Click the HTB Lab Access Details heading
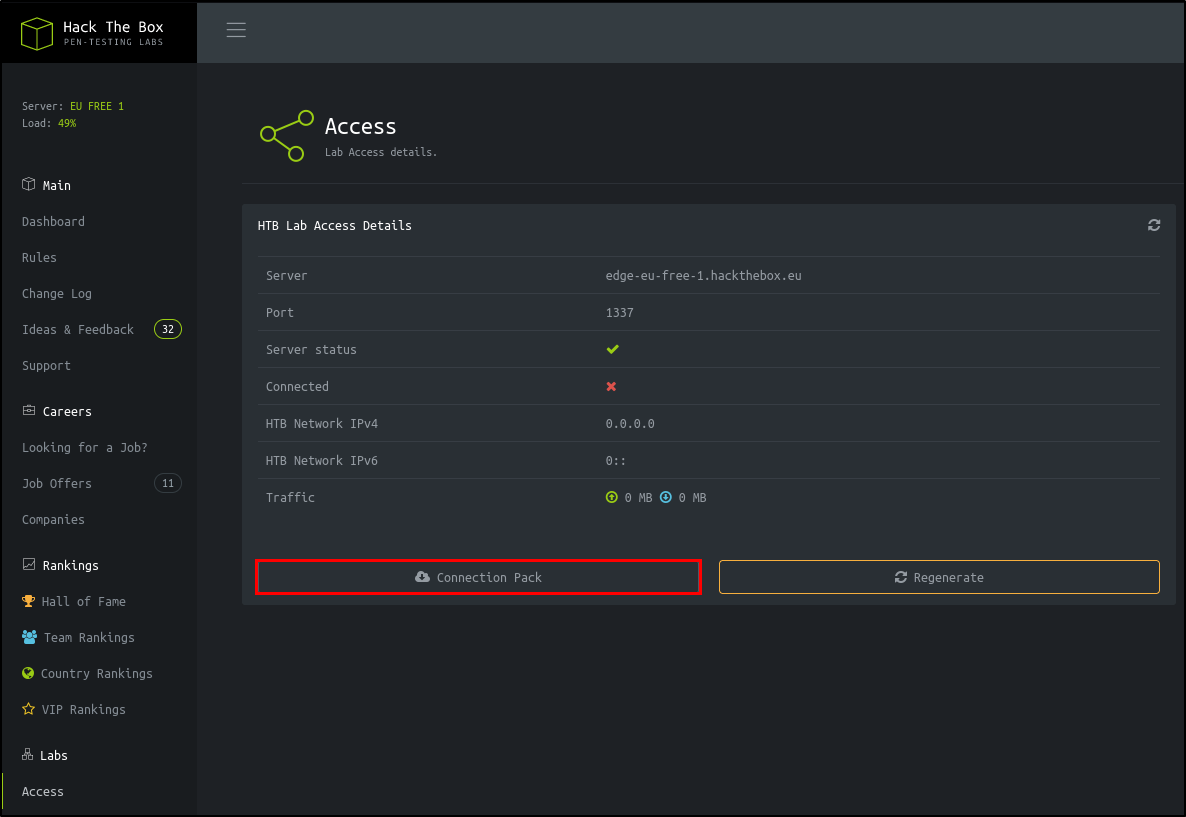 334,225
